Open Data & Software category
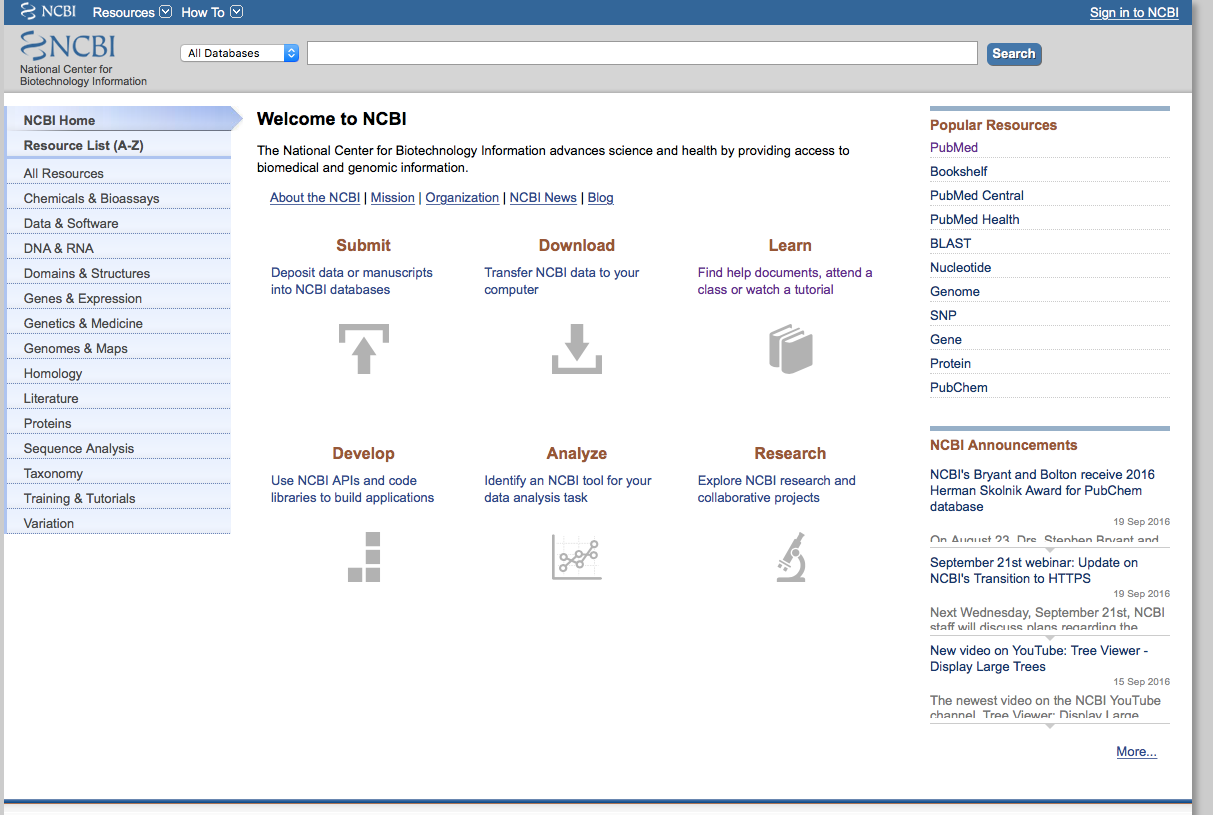Screen dimensions: 1213x815 [x=118, y=223]
